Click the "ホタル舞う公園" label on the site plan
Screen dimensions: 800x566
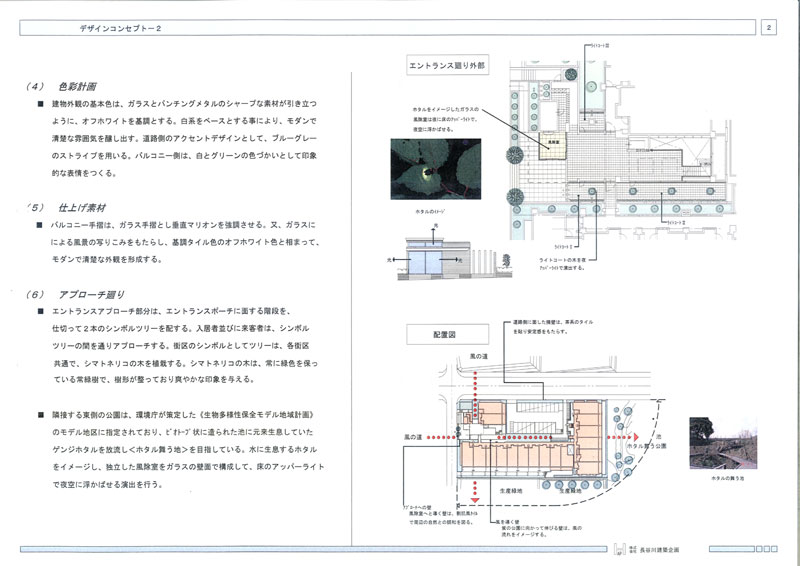pos(646,446)
